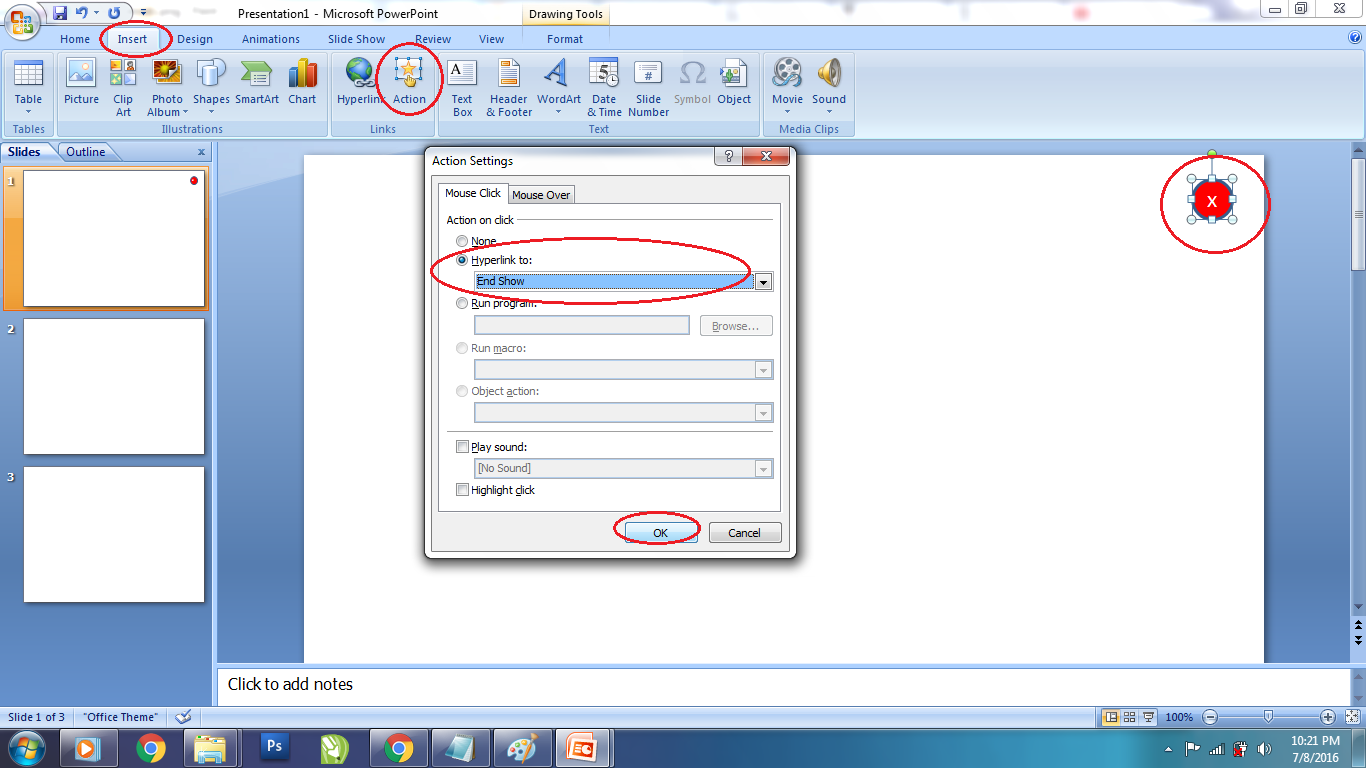Confirm action settings with OK
This screenshot has width=1366, height=768.
click(658, 531)
